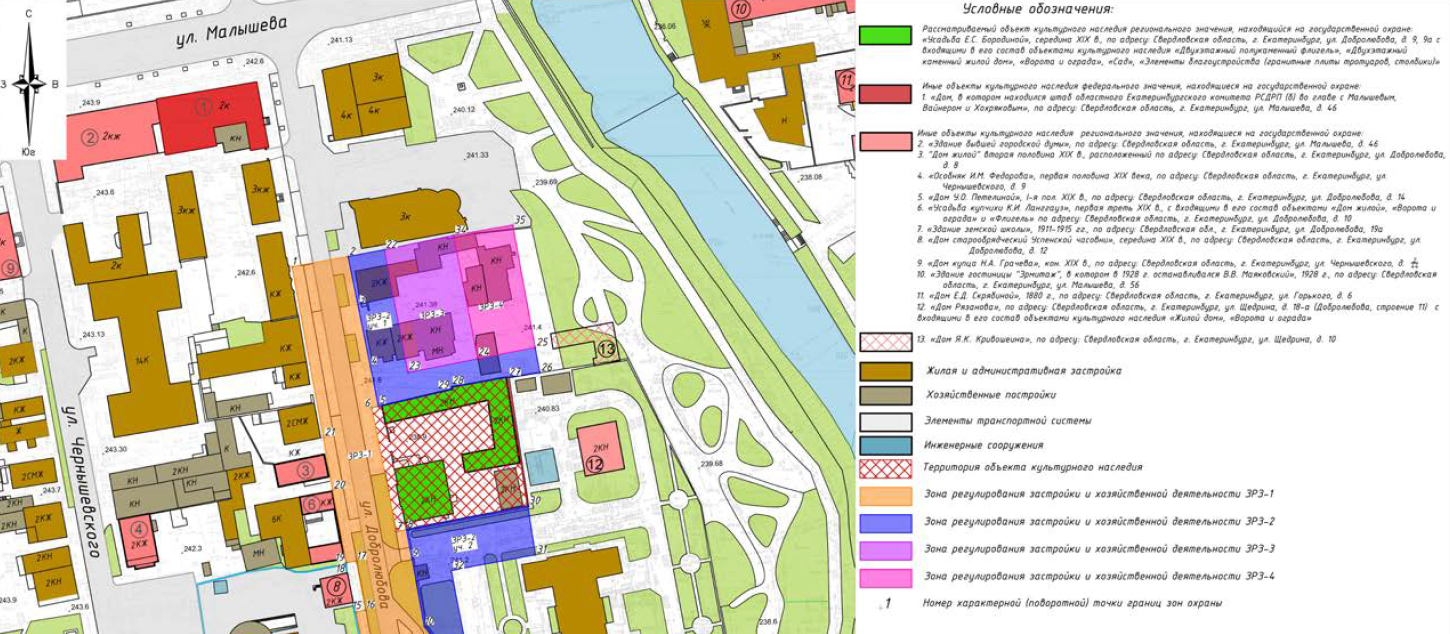Click the orange ЗРЗ-1 legend swatch

point(884,494)
